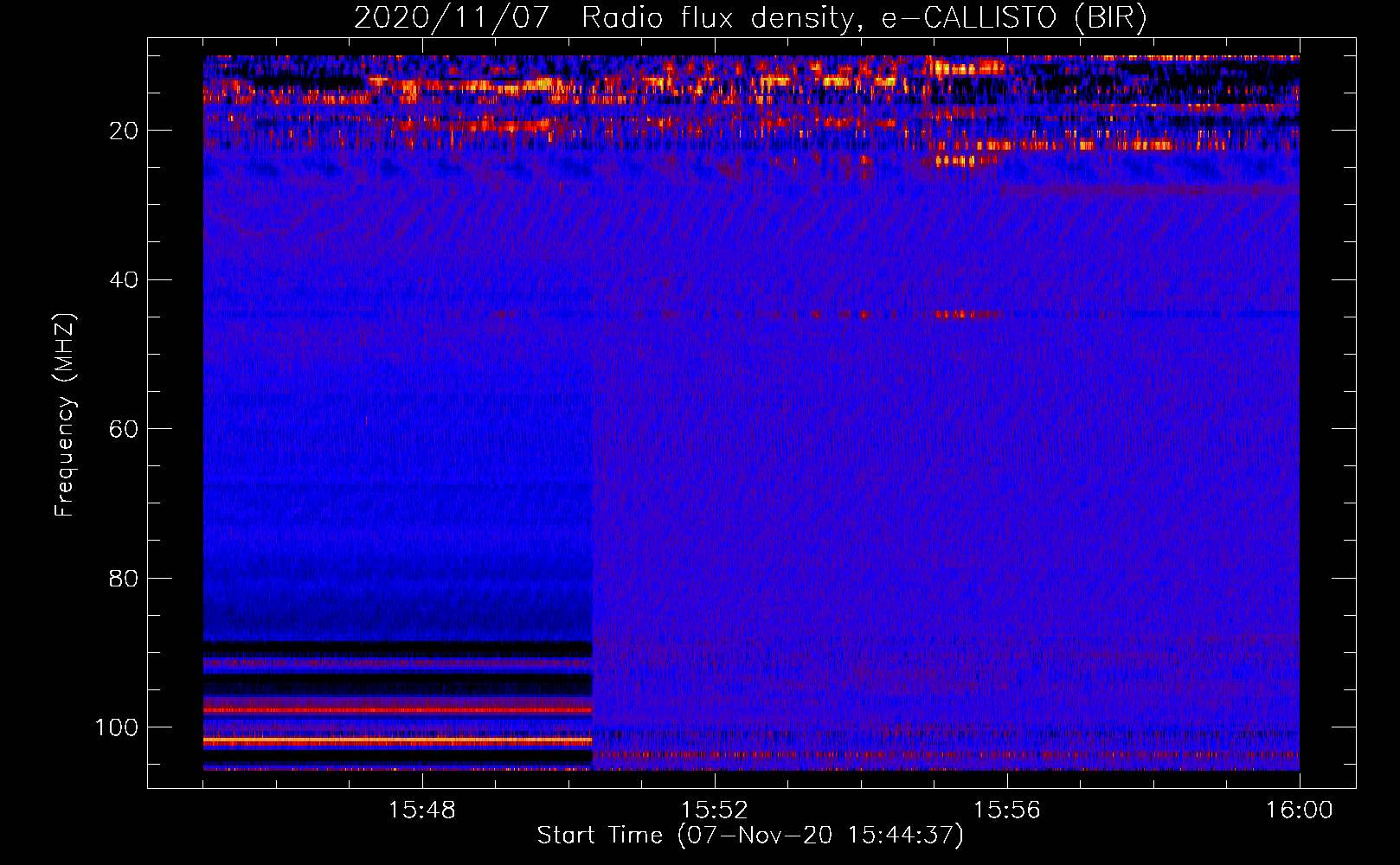This screenshot has width=1400, height=865.
Task: Click the date "2020/11/07" in the title
Action: tap(451, 18)
